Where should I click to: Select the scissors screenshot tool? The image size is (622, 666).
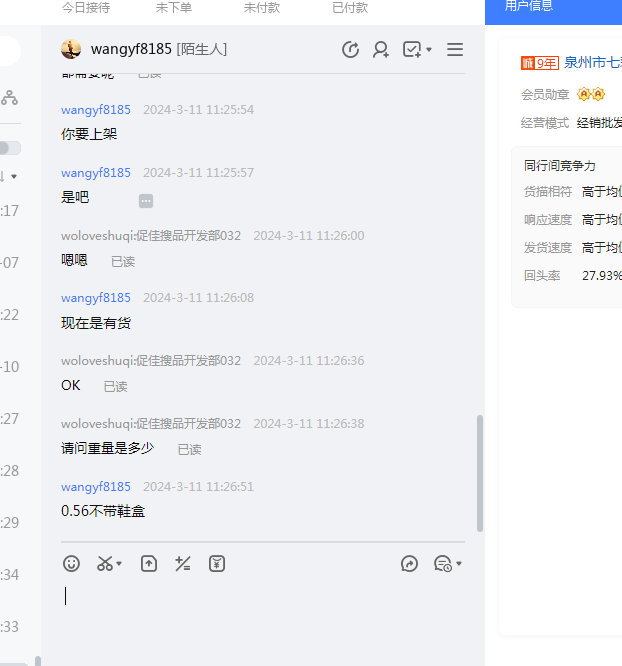click(x=105, y=564)
